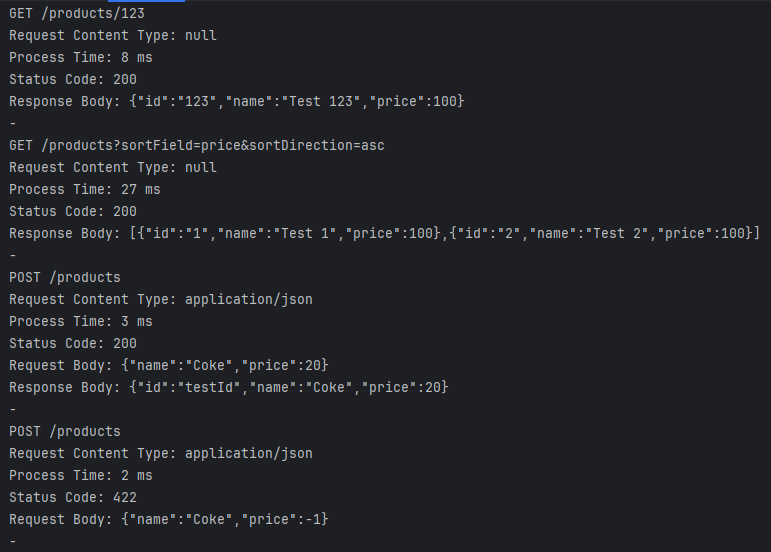Click the GET /products/123 log line

click(77, 13)
